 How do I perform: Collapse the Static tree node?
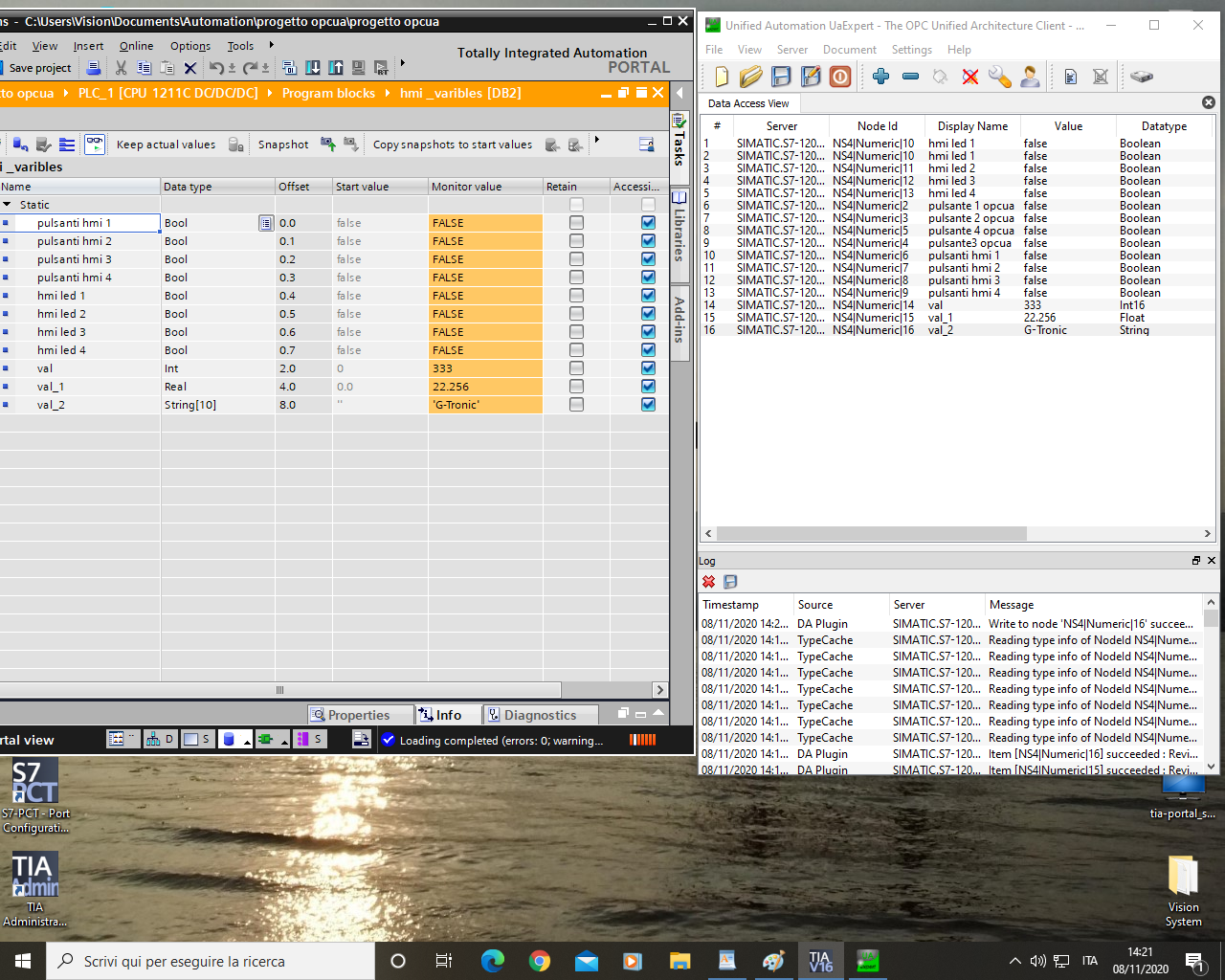8,205
